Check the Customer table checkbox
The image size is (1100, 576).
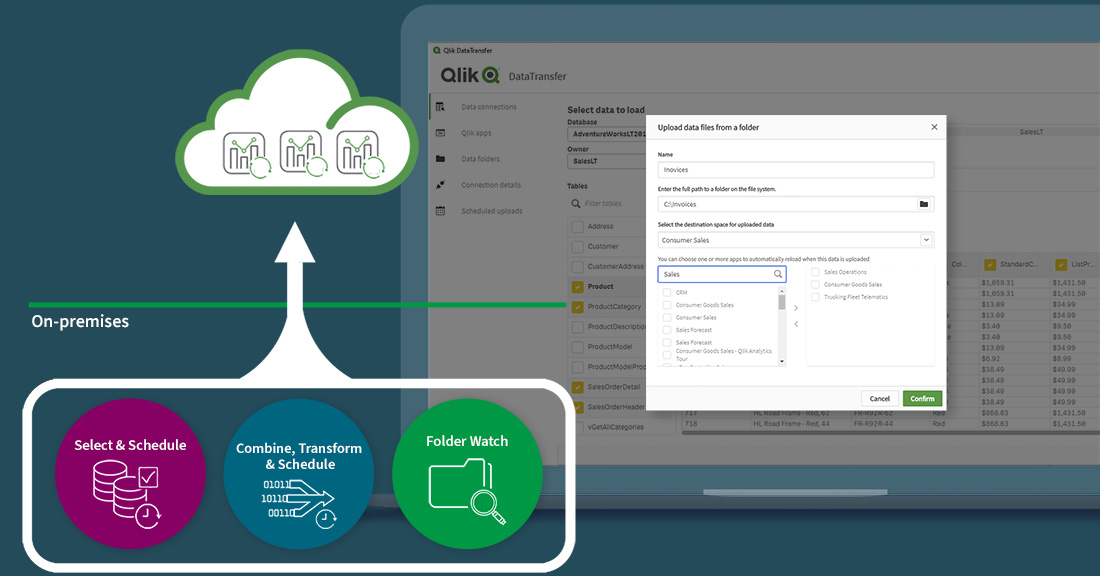577,247
